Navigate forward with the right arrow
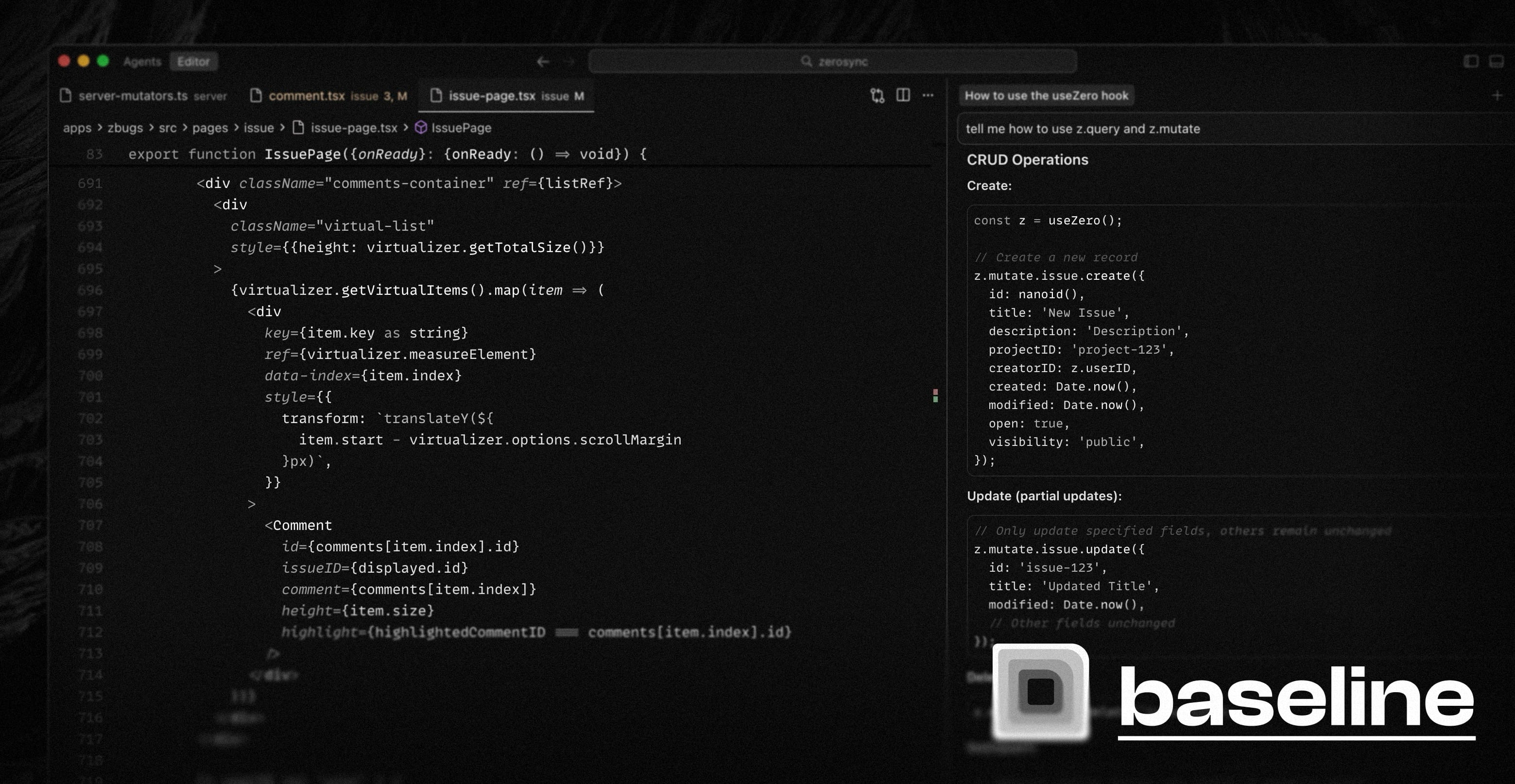Screen dimensions: 1515x784 coord(568,61)
